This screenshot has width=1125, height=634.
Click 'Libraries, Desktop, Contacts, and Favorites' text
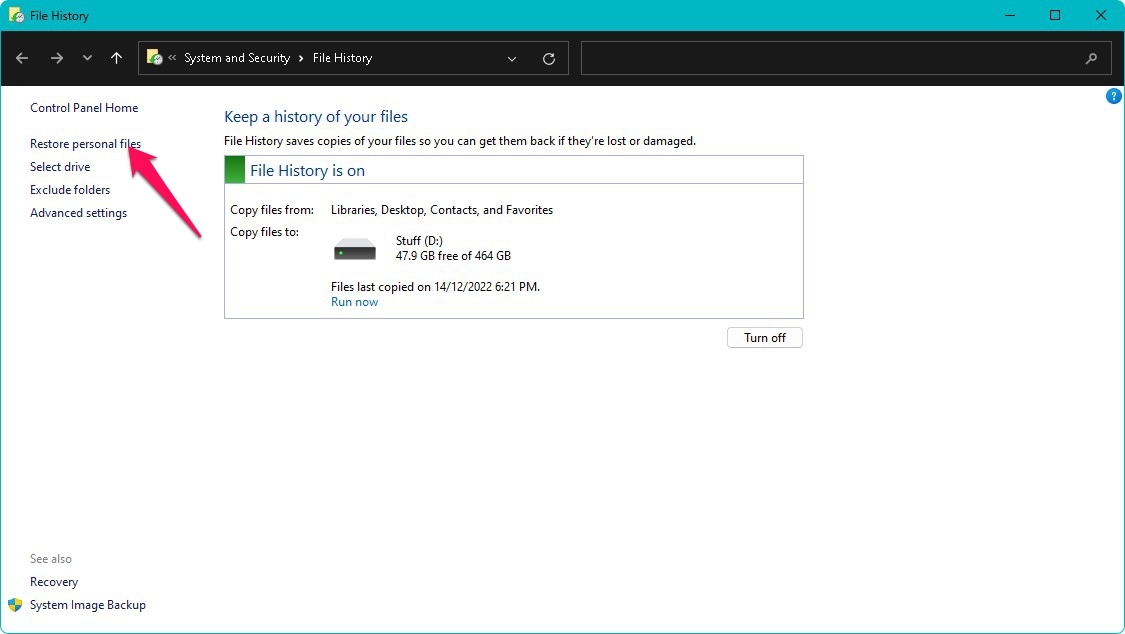(442, 210)
